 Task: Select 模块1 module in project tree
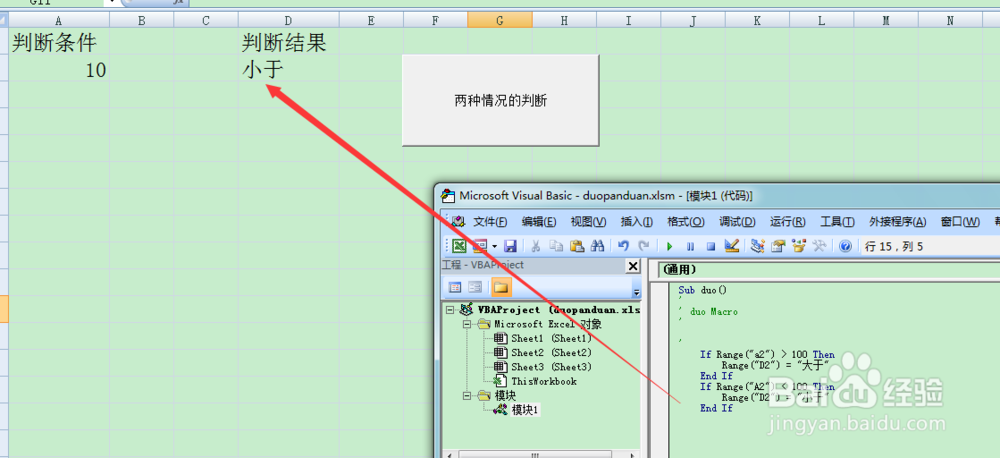[x=525, y=410]
